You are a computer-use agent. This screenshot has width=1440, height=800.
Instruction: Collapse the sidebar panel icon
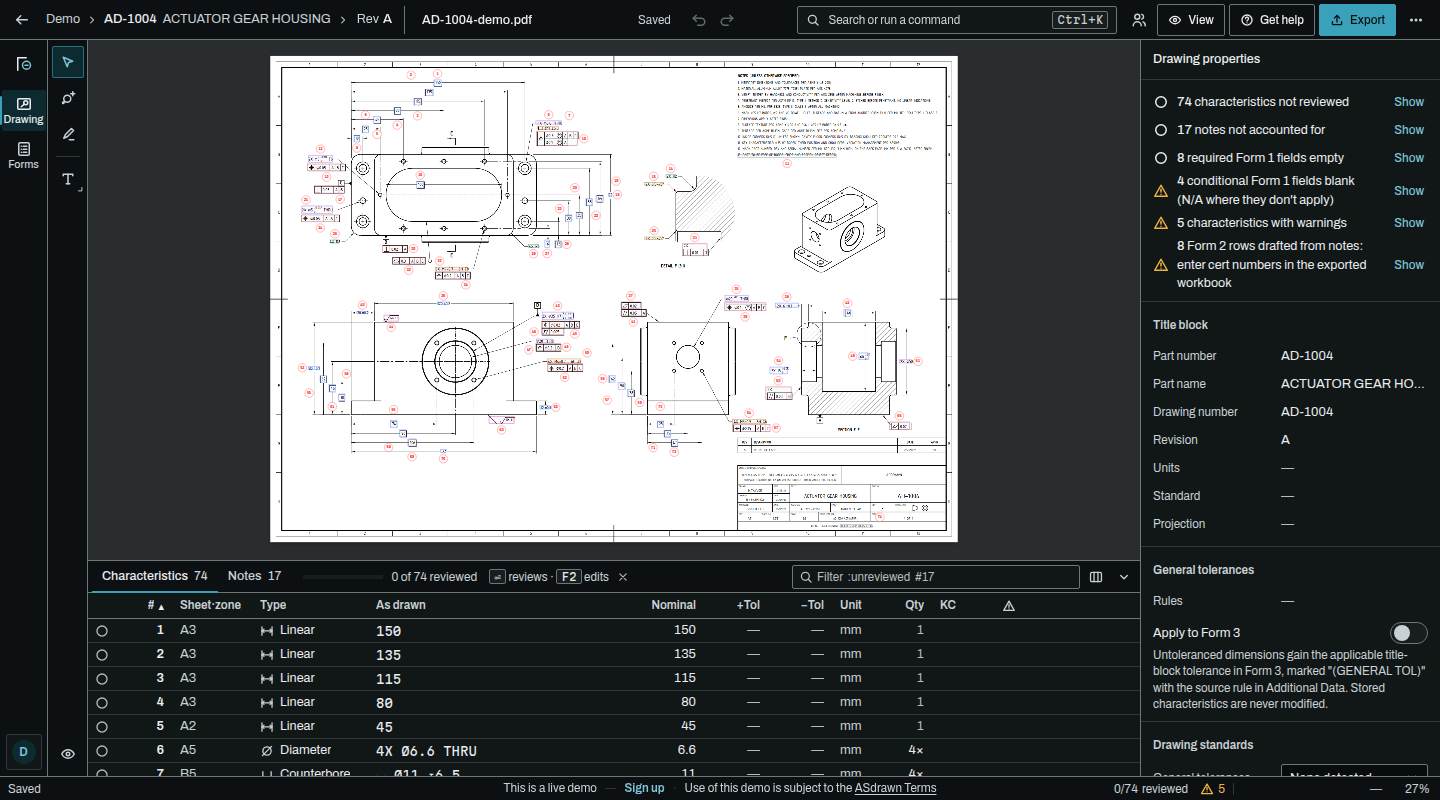coord(24,64)
